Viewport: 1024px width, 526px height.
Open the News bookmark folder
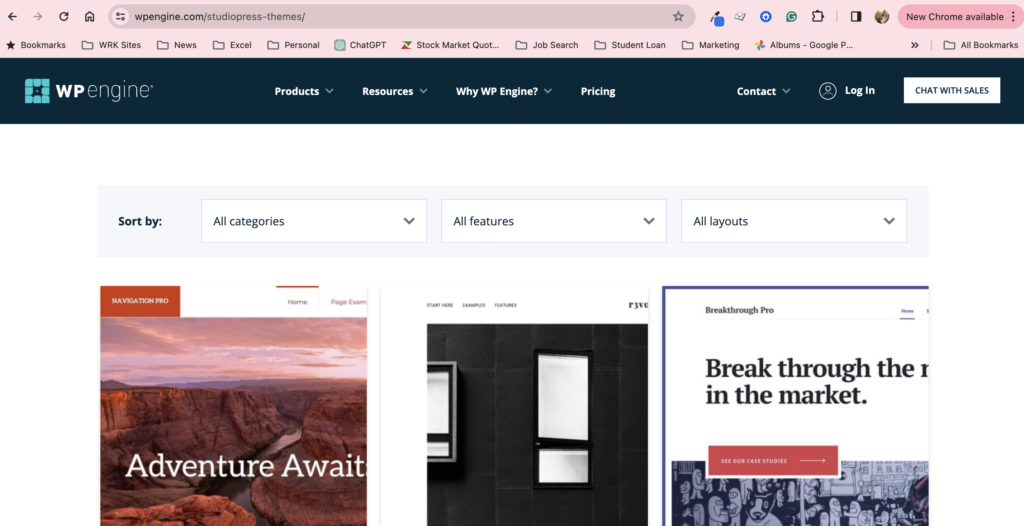(177, 45)
